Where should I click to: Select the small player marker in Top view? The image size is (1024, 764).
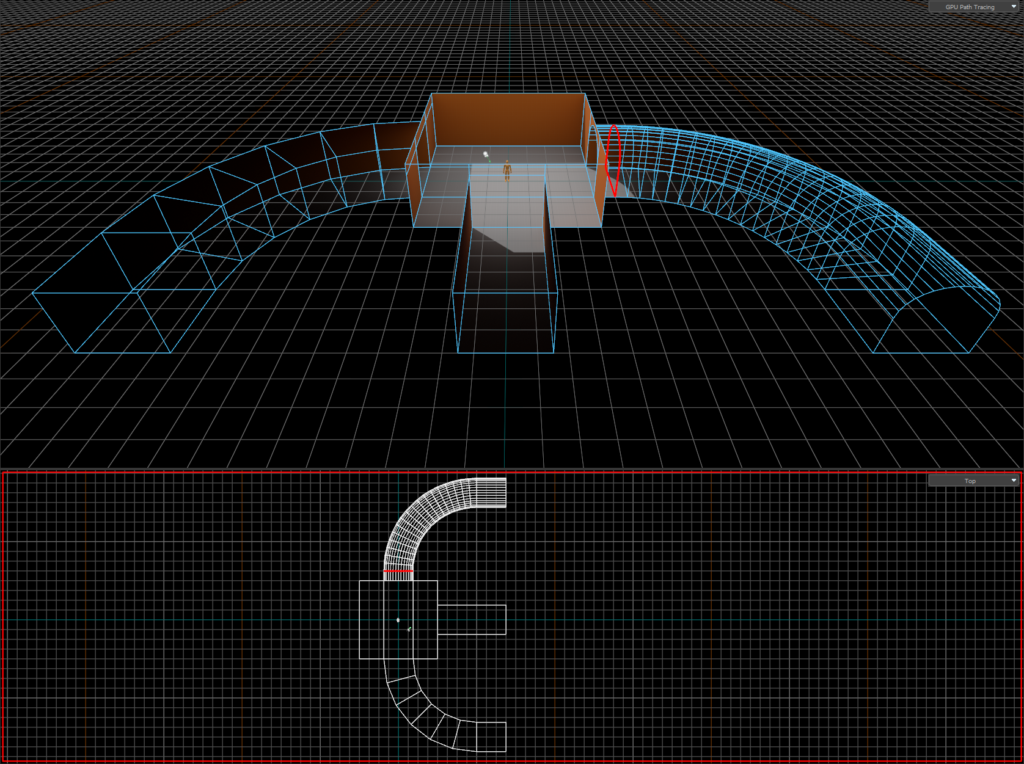click(410, 629)
